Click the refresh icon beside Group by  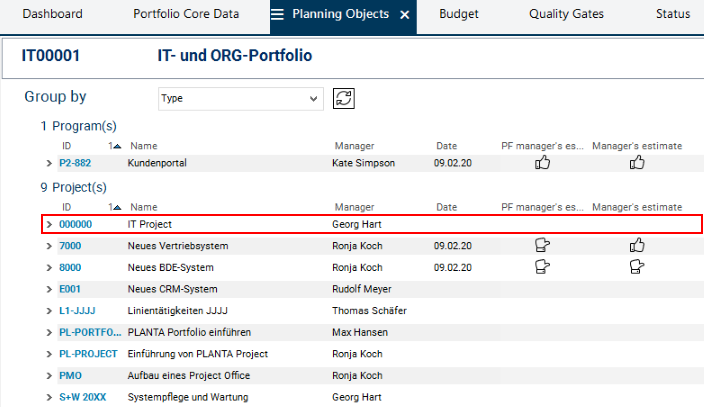[x=345, y=98]
